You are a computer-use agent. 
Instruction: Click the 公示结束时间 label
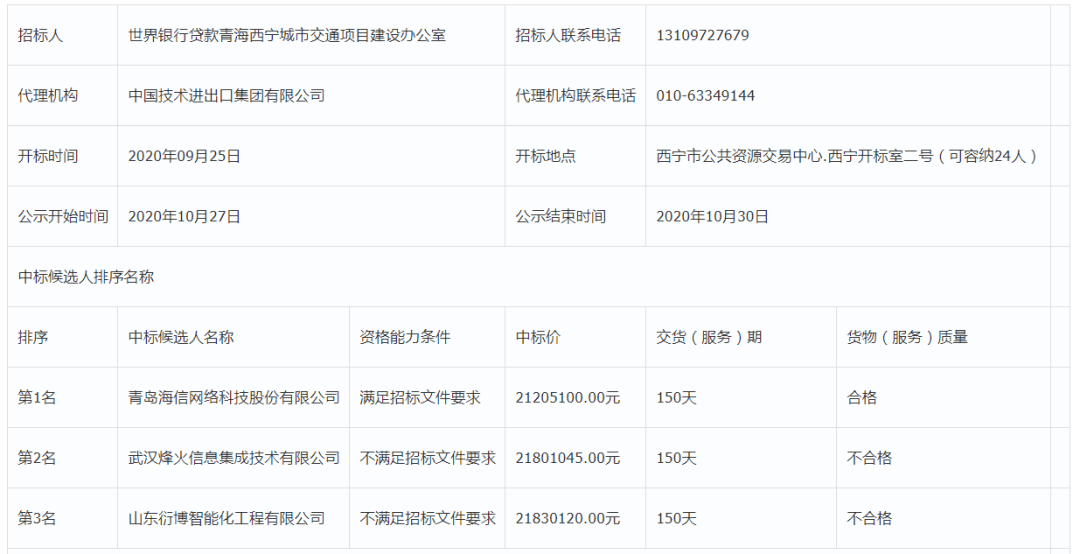tap(561, 217)
